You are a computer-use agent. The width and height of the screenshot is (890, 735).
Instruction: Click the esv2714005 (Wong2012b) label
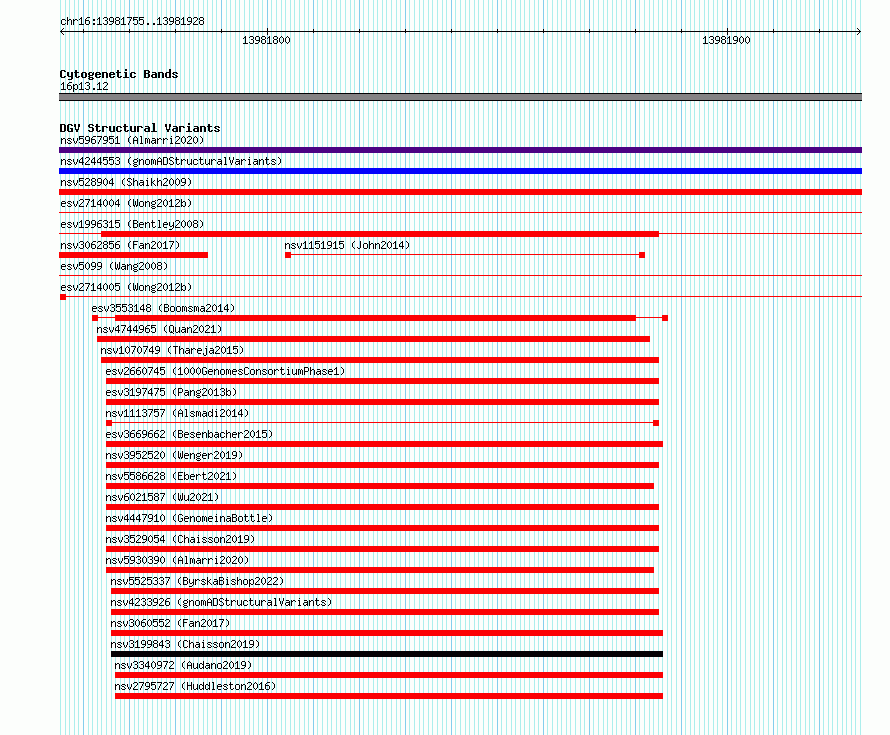126,287
